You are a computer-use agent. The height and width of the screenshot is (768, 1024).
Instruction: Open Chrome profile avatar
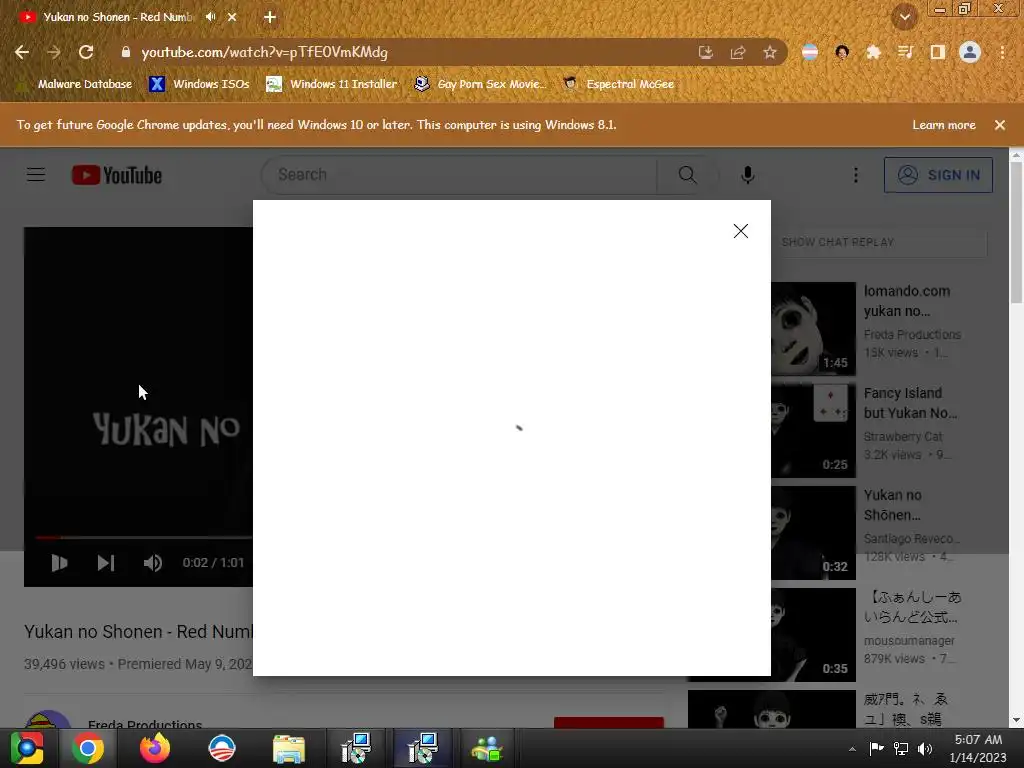[x=970, y=52]
